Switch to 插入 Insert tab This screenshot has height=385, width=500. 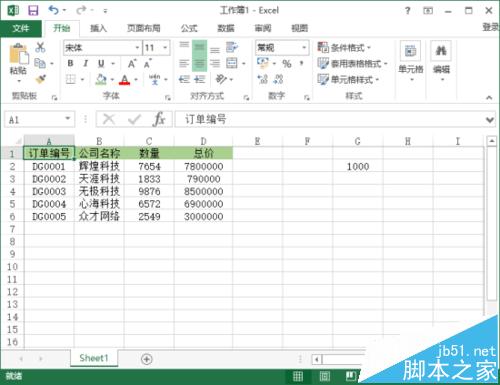click(98, 28)
